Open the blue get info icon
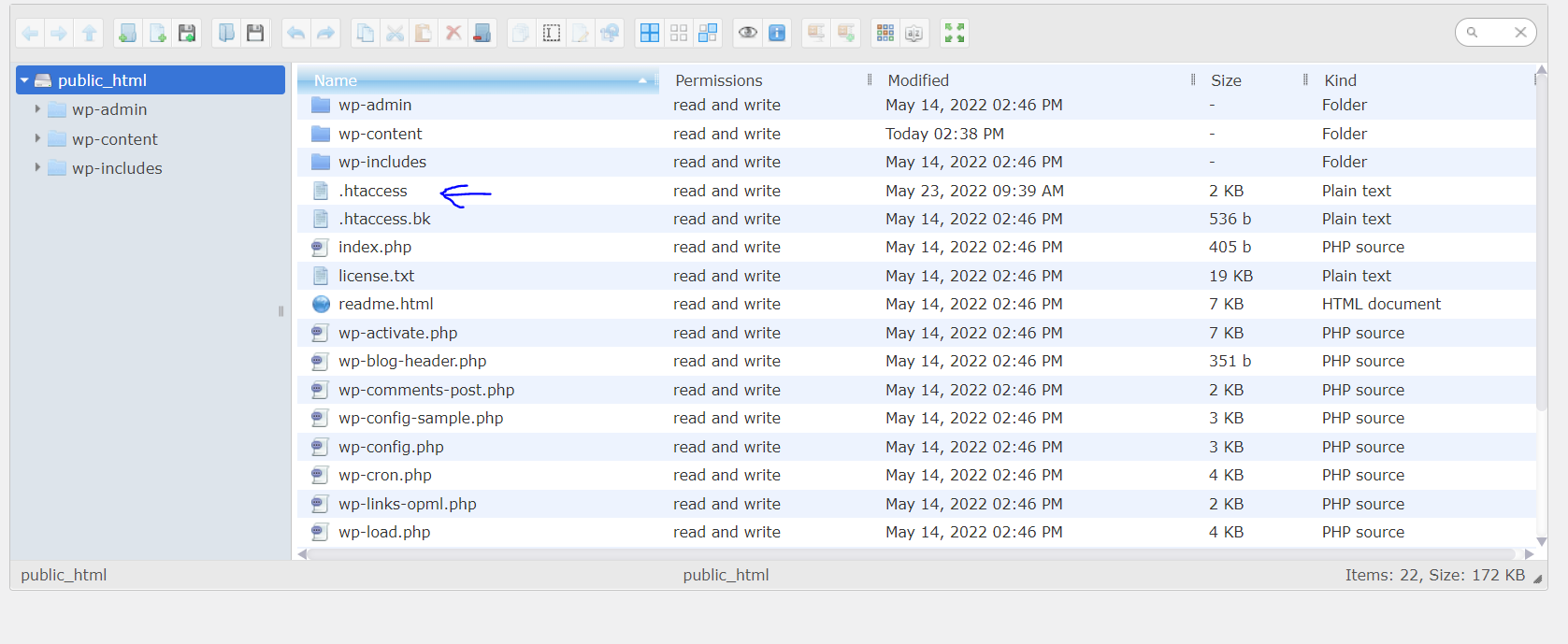 coord(777,34)
